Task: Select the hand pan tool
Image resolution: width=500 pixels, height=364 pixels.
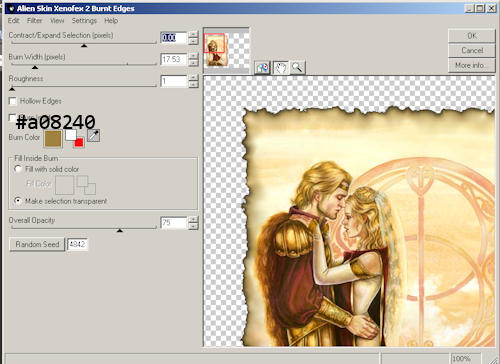Action: point(280,68)
